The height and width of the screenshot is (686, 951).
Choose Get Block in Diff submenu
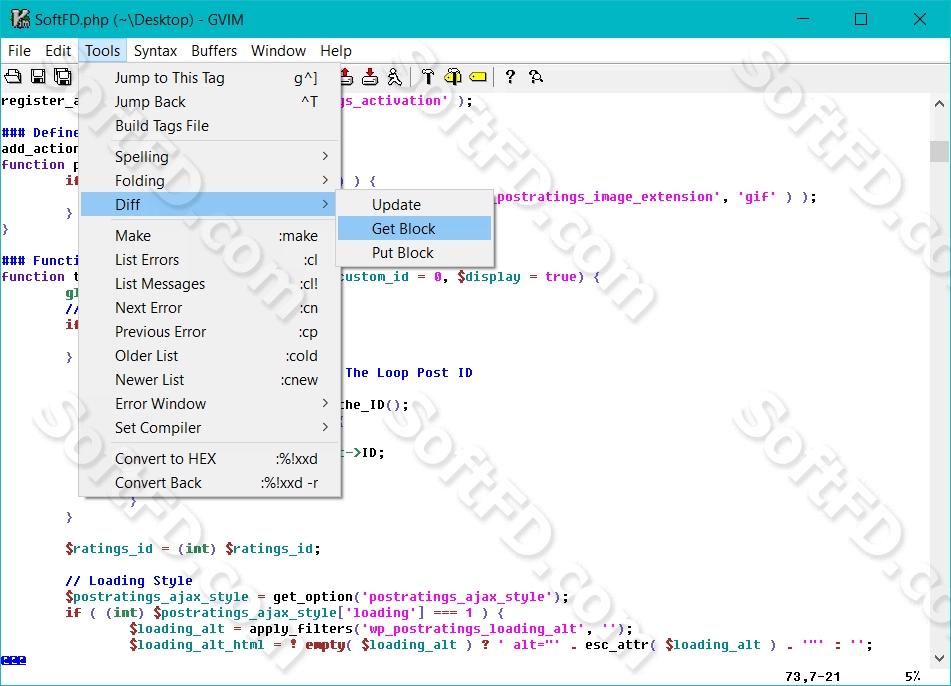point(415,229)
